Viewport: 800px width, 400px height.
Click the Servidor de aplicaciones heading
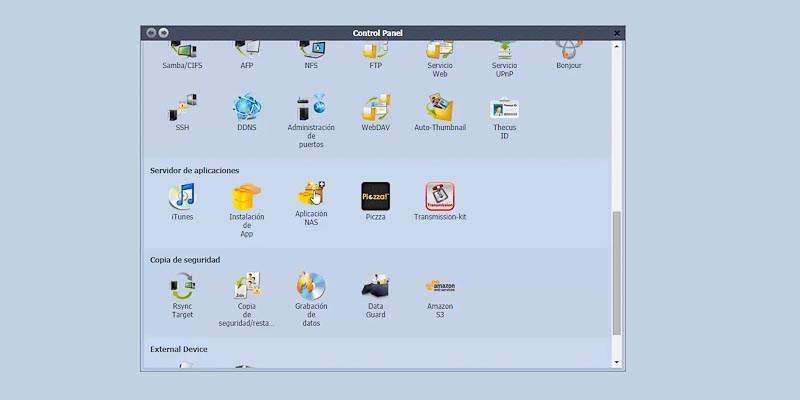[x=194, y=170]
